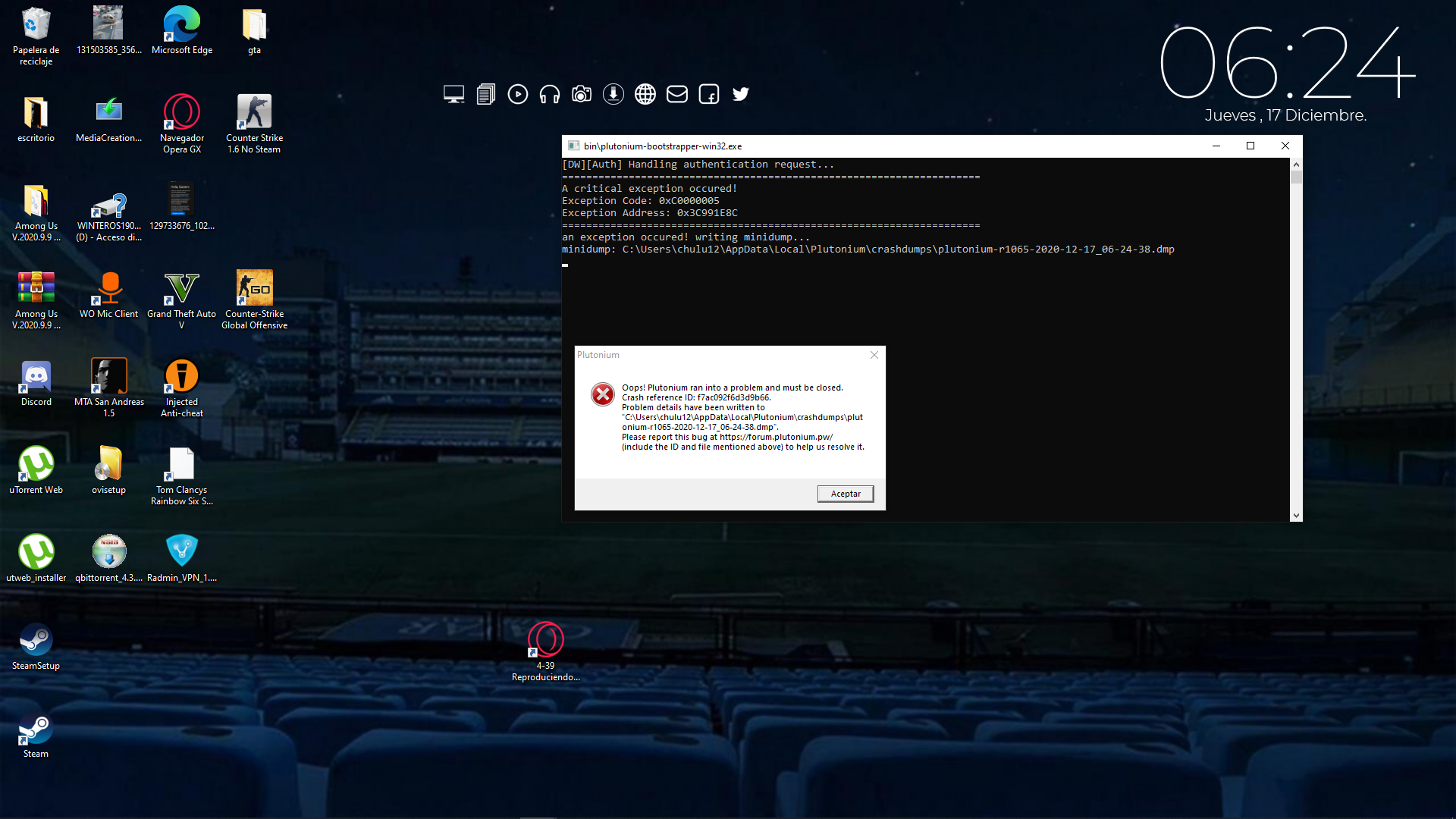
Task: Click the documents widget icon
Action: pos(486,94)
